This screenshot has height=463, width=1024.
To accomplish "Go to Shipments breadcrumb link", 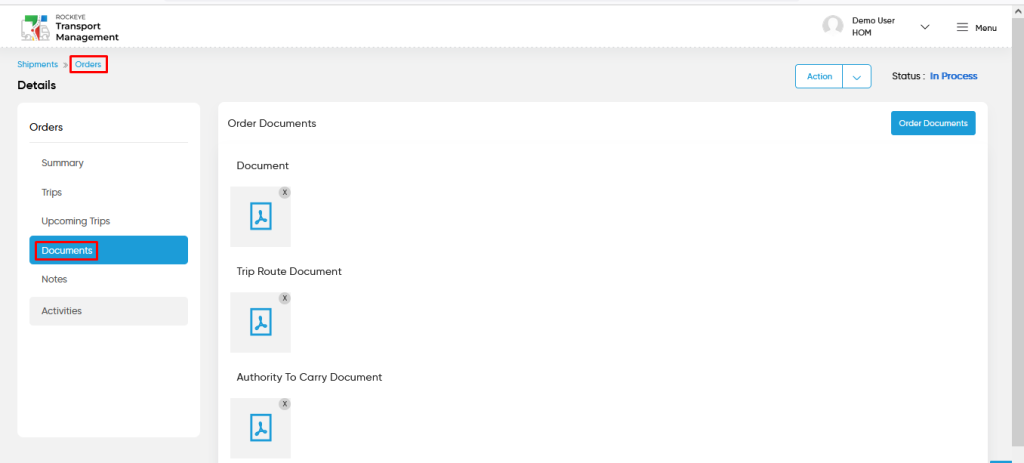I will point(37,65).
